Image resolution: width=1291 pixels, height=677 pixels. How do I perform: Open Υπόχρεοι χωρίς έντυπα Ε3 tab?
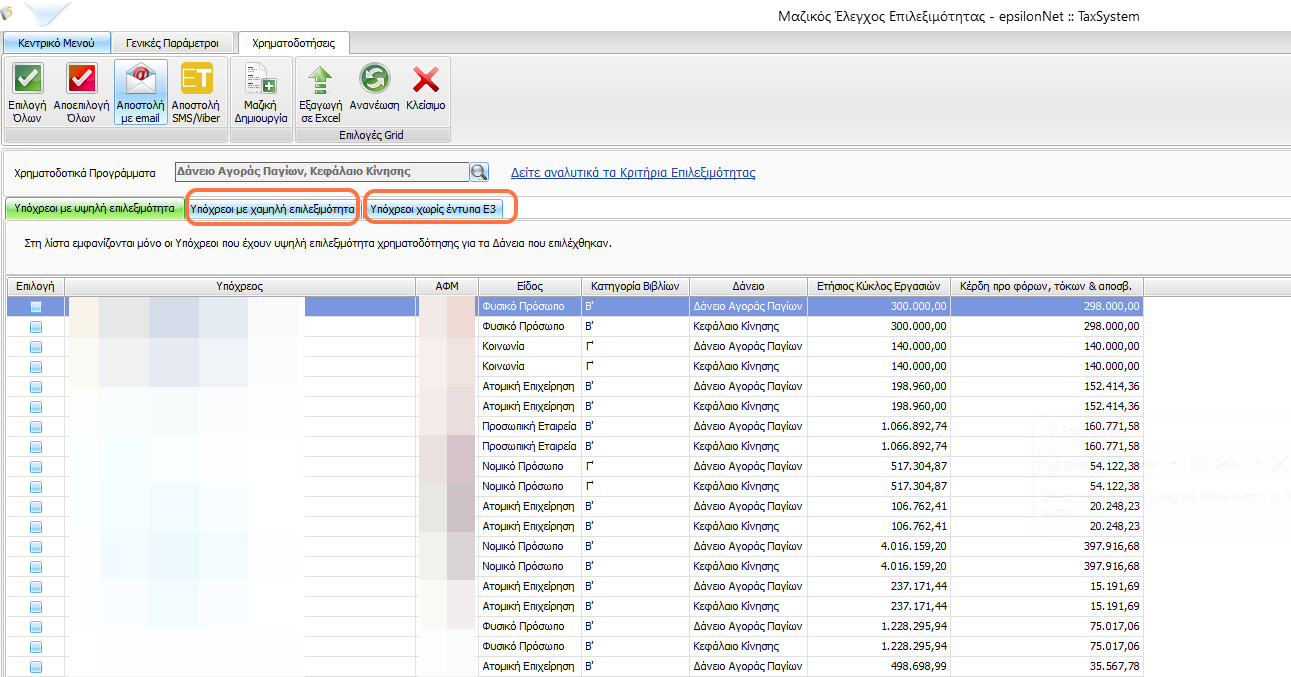[433, 209]
